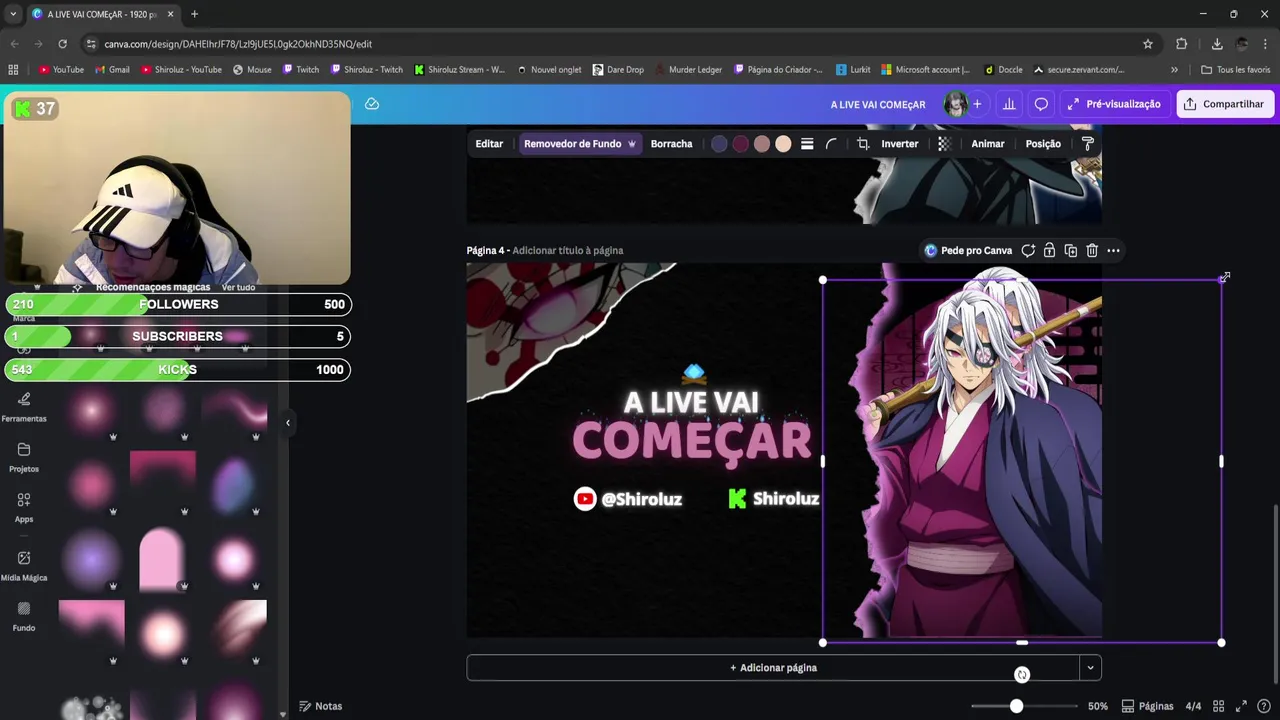
Task: Click the Páginas page view button
Action: click(1147, 706)
